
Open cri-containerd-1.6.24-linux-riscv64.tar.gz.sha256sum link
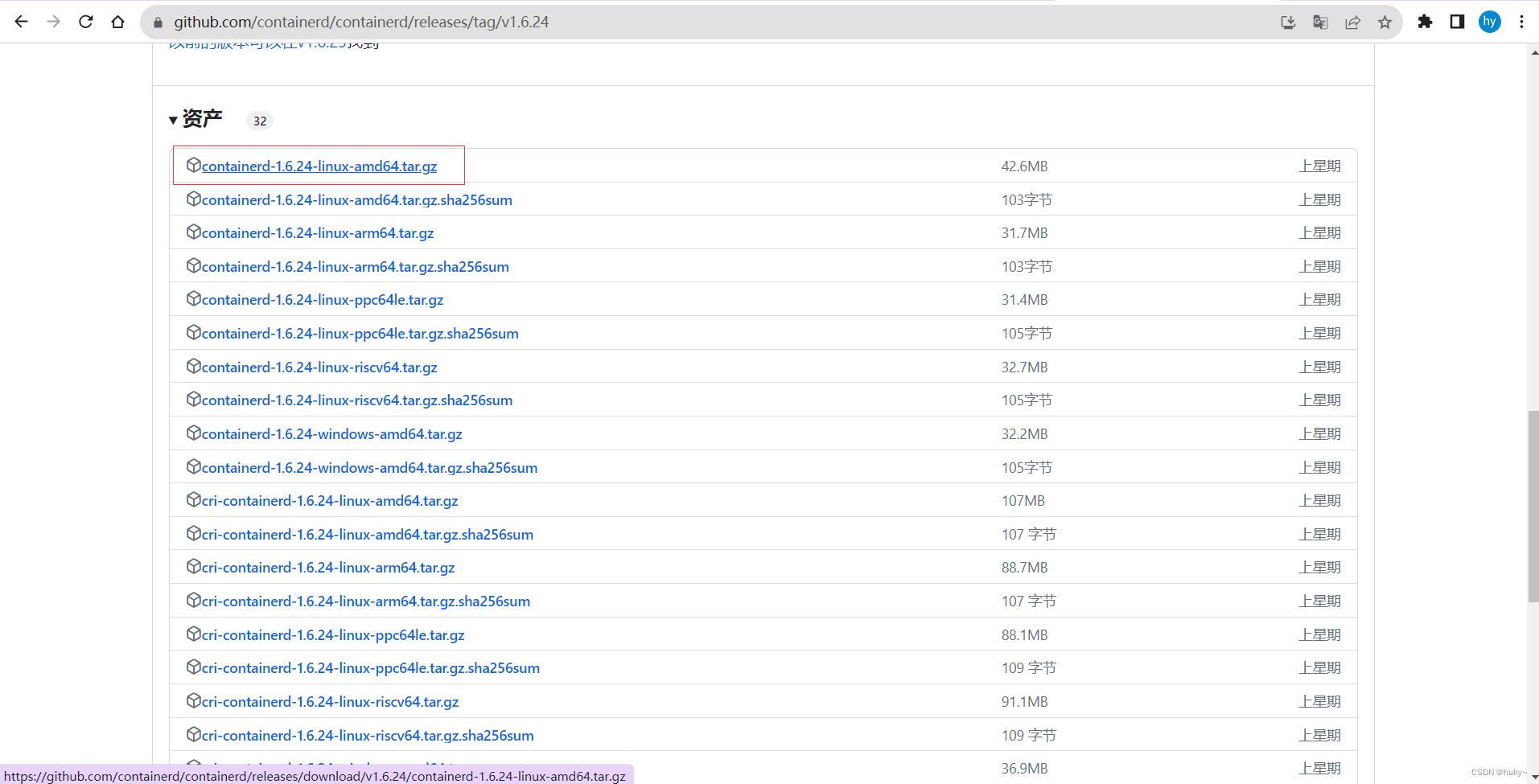[368, 736]
